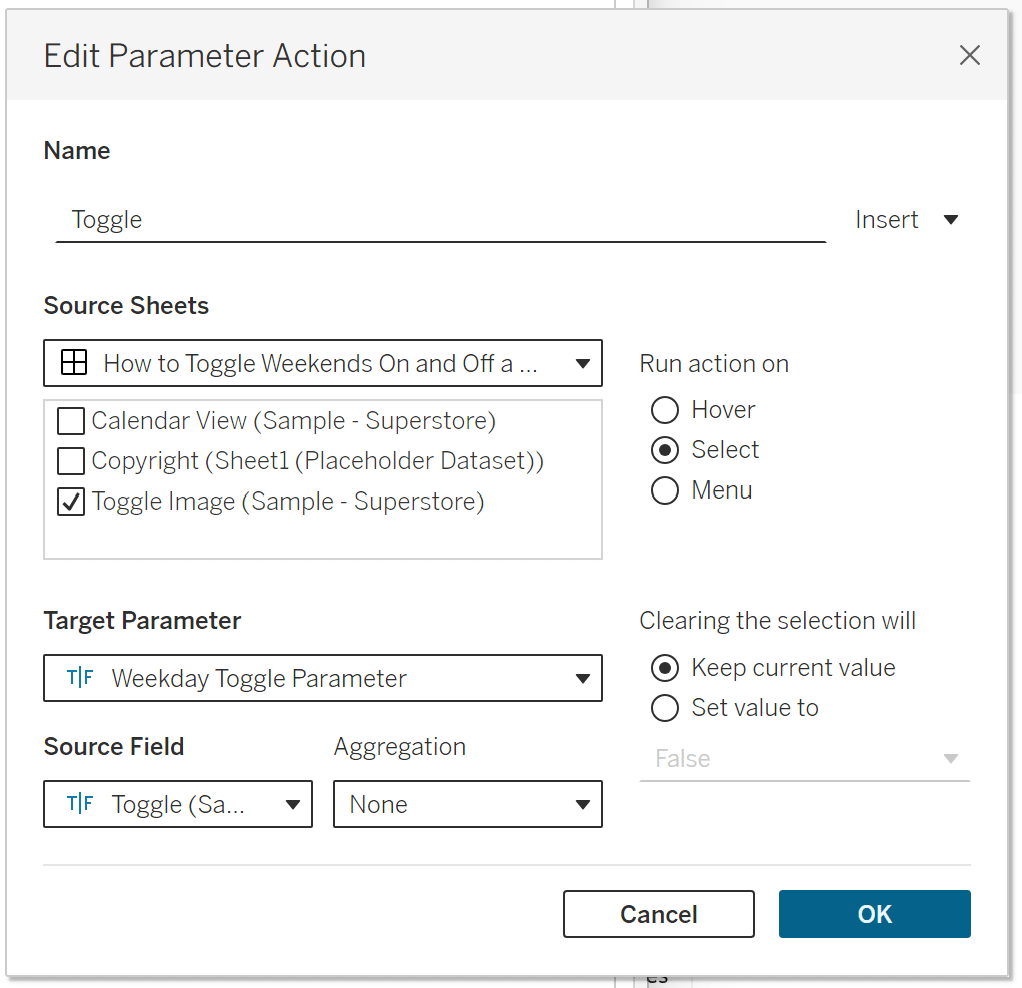Open the disabled False value dropdown
Screen dimensions: 1022x988
805,759
